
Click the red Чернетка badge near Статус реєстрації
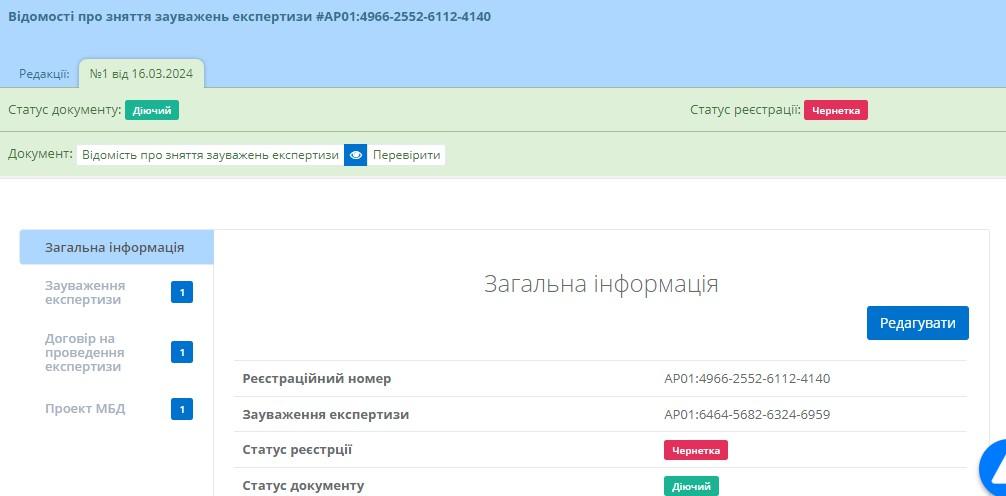836,110
